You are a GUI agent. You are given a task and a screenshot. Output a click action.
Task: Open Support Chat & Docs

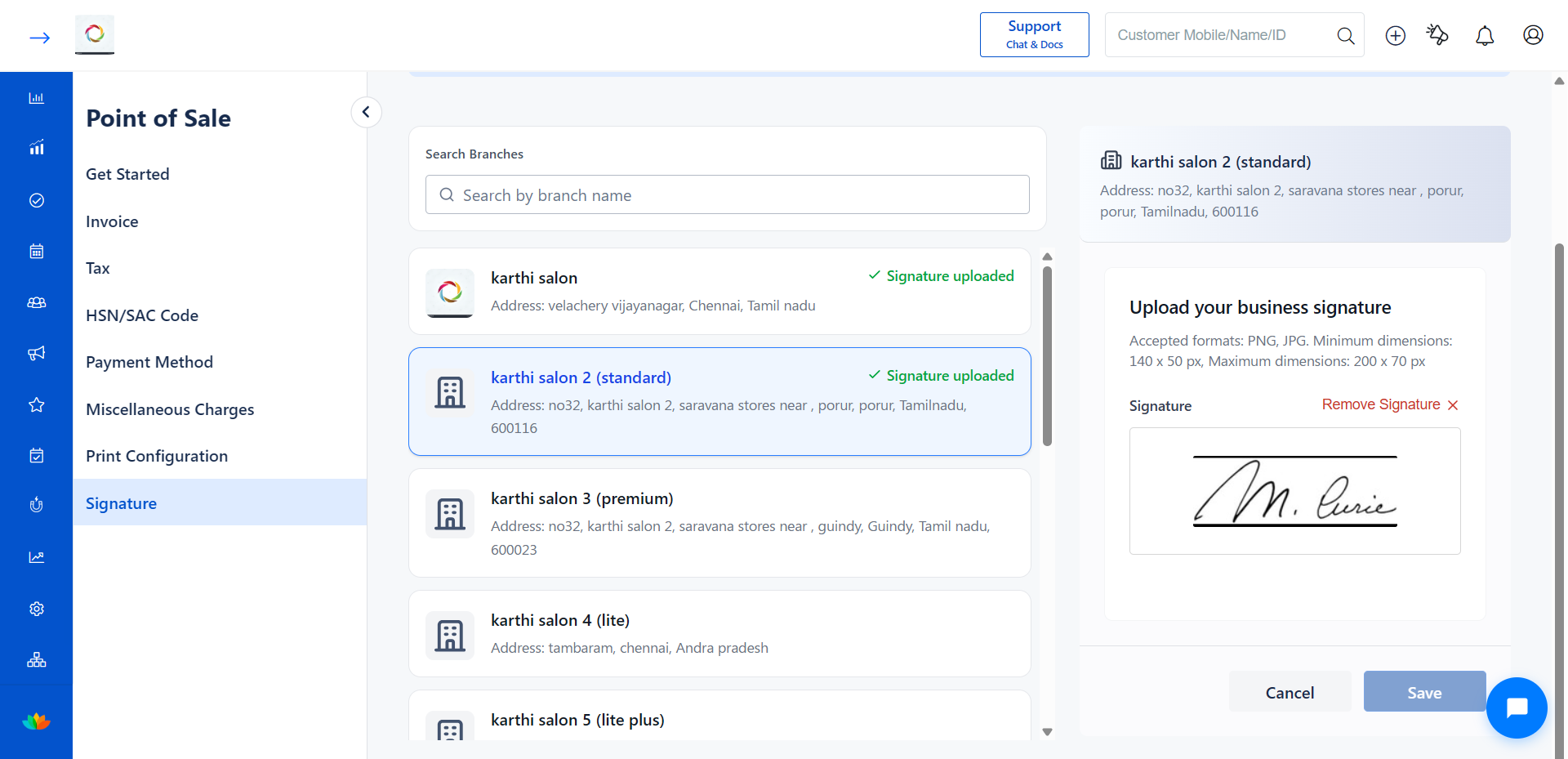[x=1034, y=34]
